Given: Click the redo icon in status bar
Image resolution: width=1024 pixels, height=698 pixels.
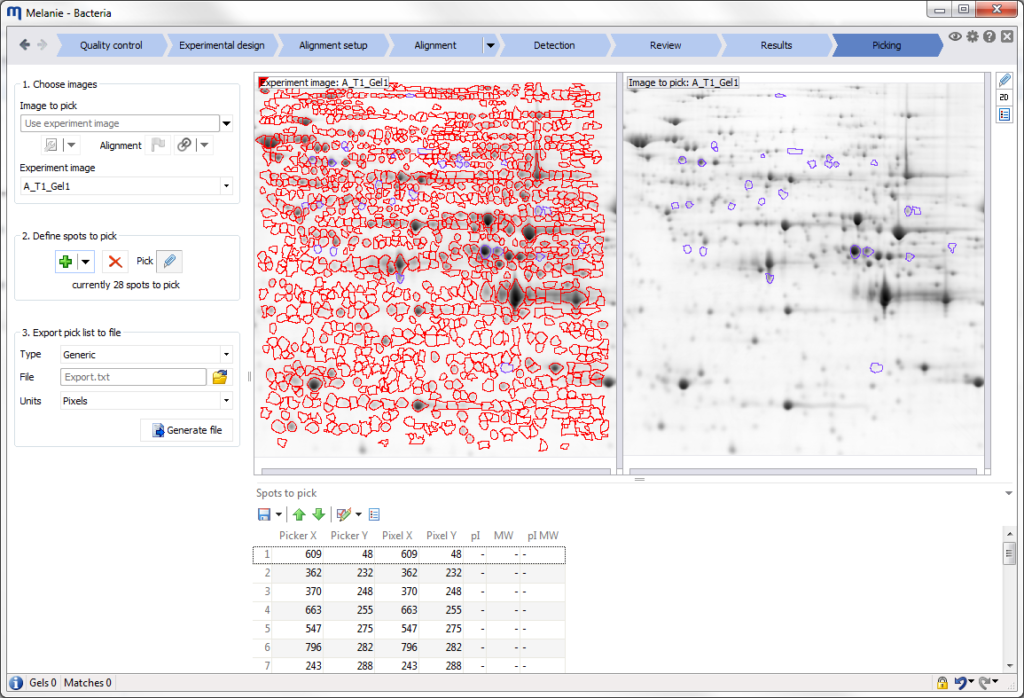Looking at the screenshot, I should [985, 683].
